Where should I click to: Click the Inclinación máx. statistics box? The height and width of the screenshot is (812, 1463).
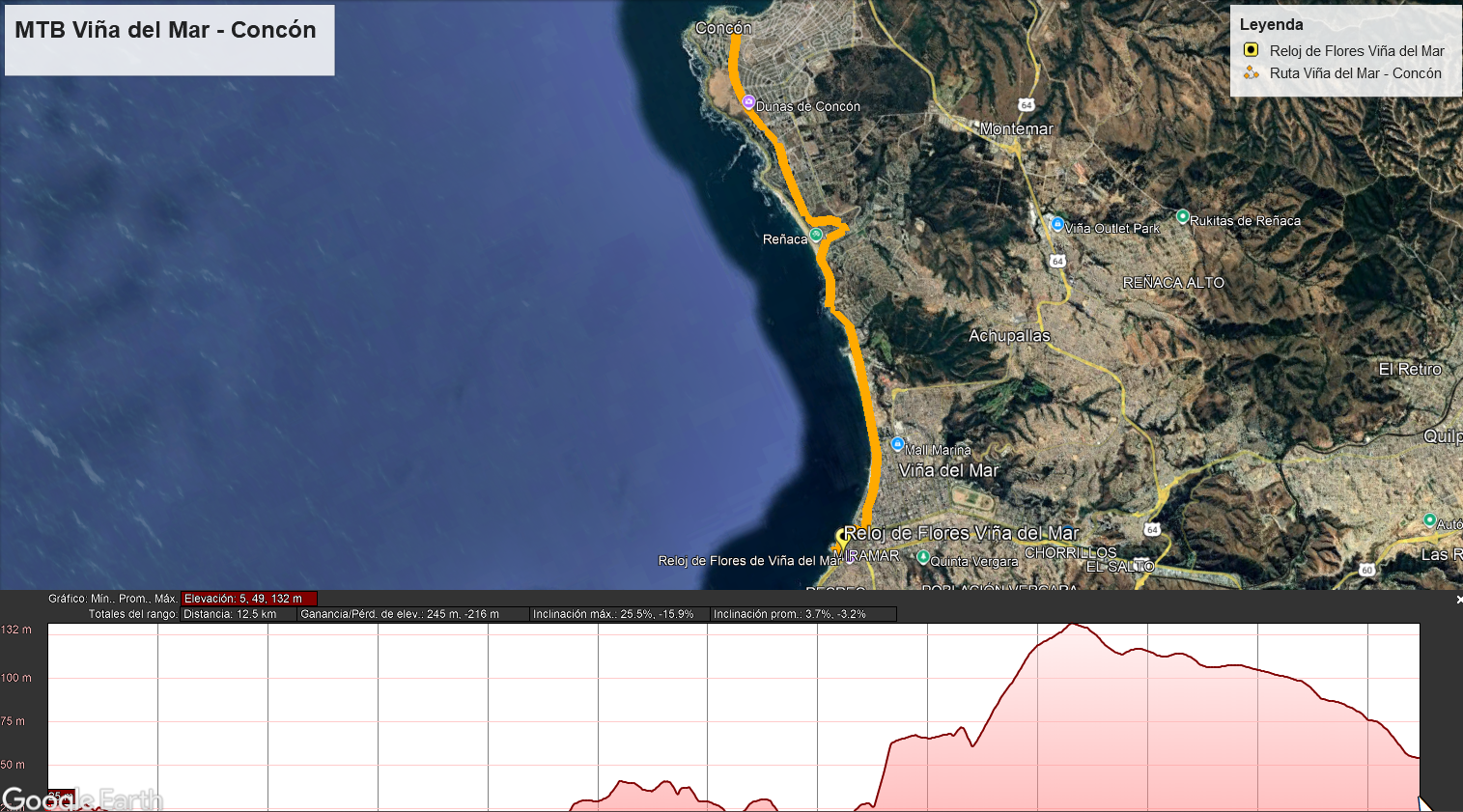618,614
